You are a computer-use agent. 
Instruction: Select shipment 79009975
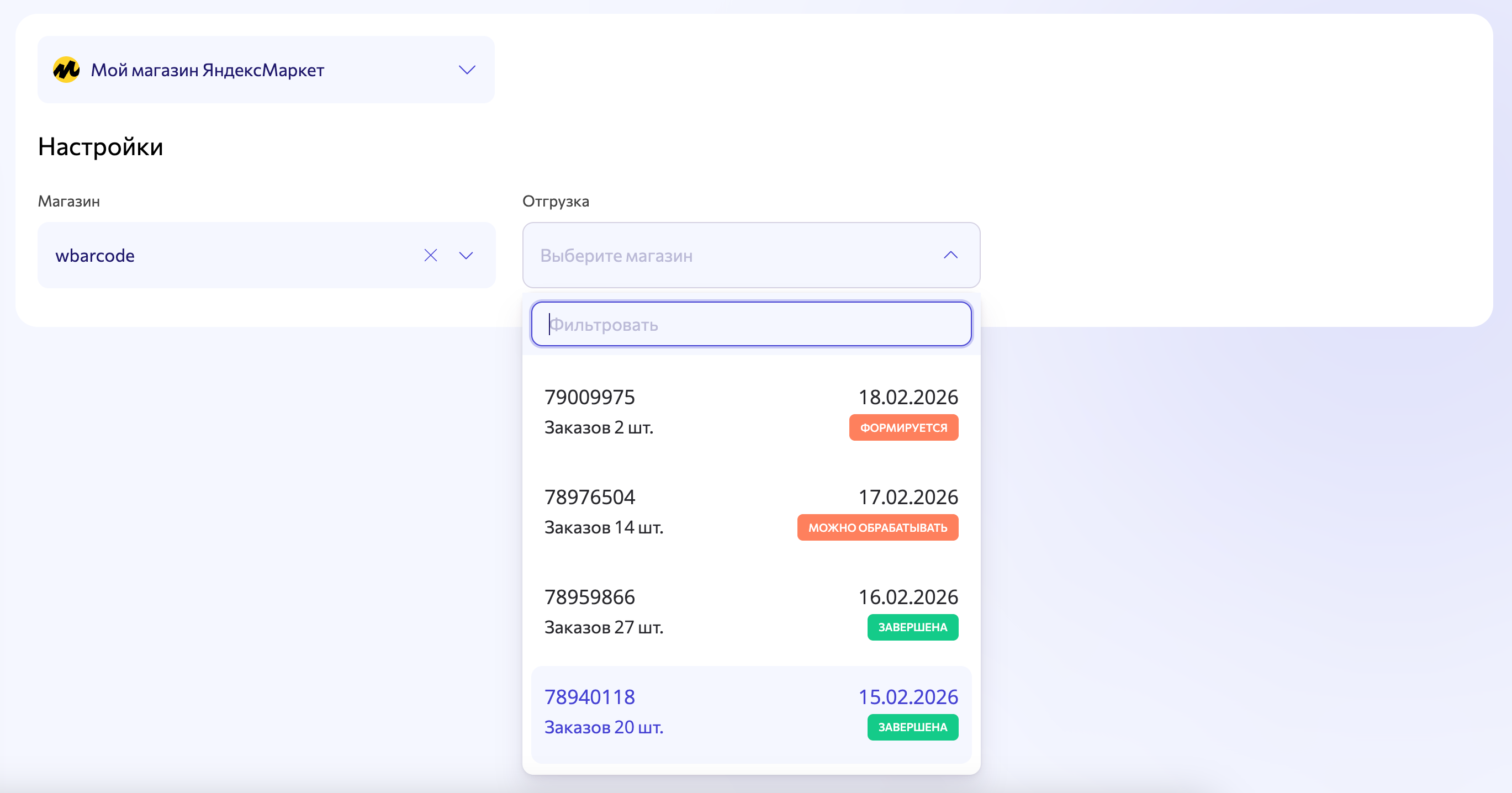point(589,398)
